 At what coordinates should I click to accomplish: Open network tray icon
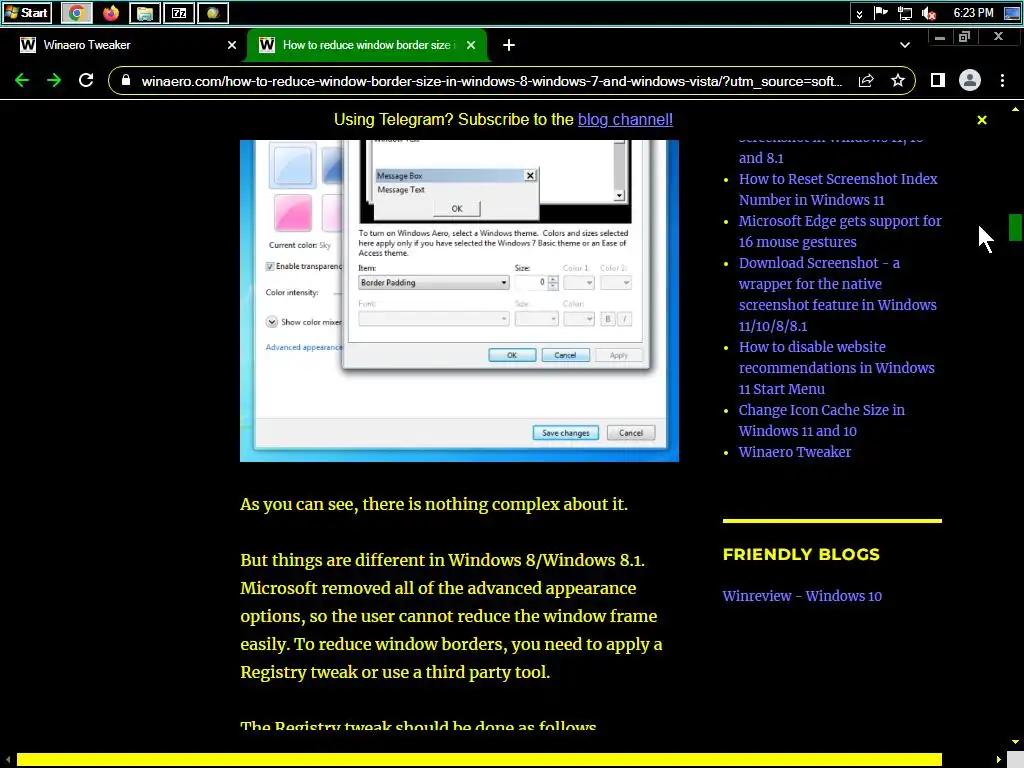click(904, 13)
